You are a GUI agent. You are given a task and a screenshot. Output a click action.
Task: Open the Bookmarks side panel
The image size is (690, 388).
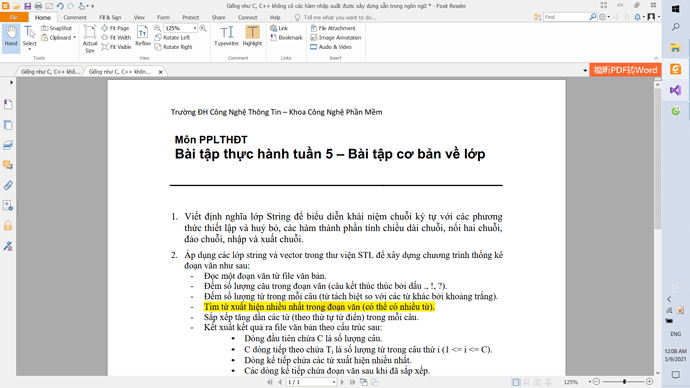8,104
